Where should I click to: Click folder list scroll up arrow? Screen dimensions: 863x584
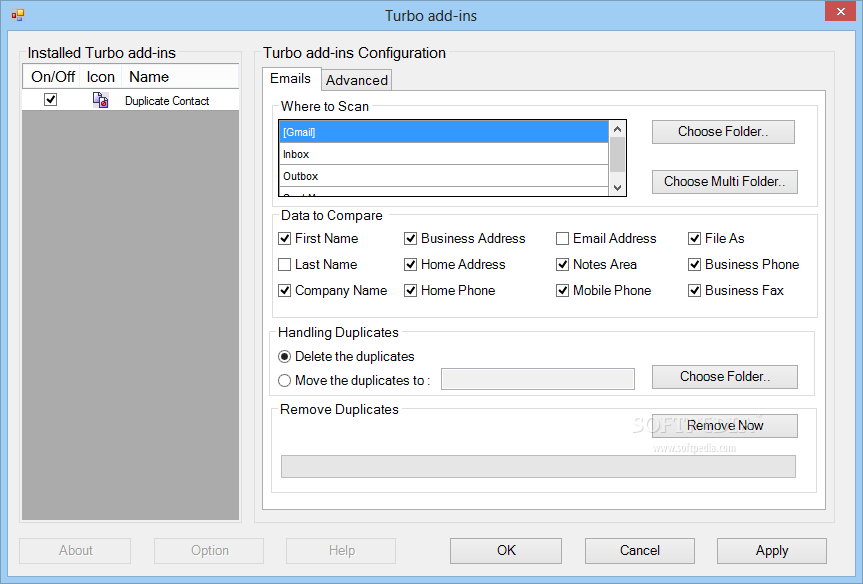click(x=618, y=129)
